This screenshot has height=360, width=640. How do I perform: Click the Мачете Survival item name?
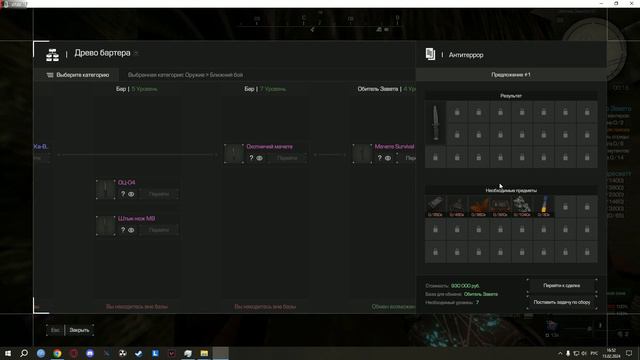(x=394, y=147)
